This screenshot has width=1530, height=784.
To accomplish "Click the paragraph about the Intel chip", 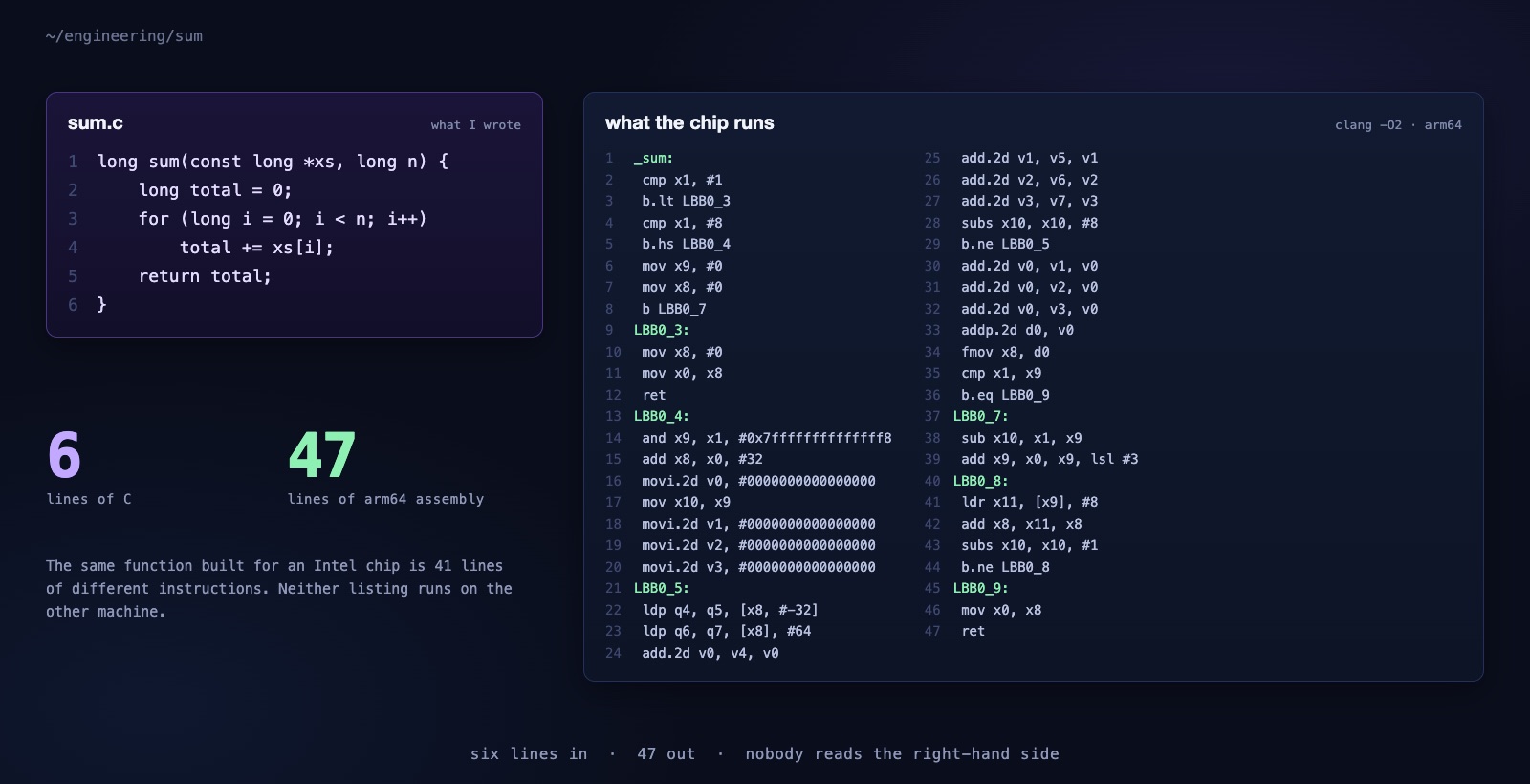I will tap(279, 589).
